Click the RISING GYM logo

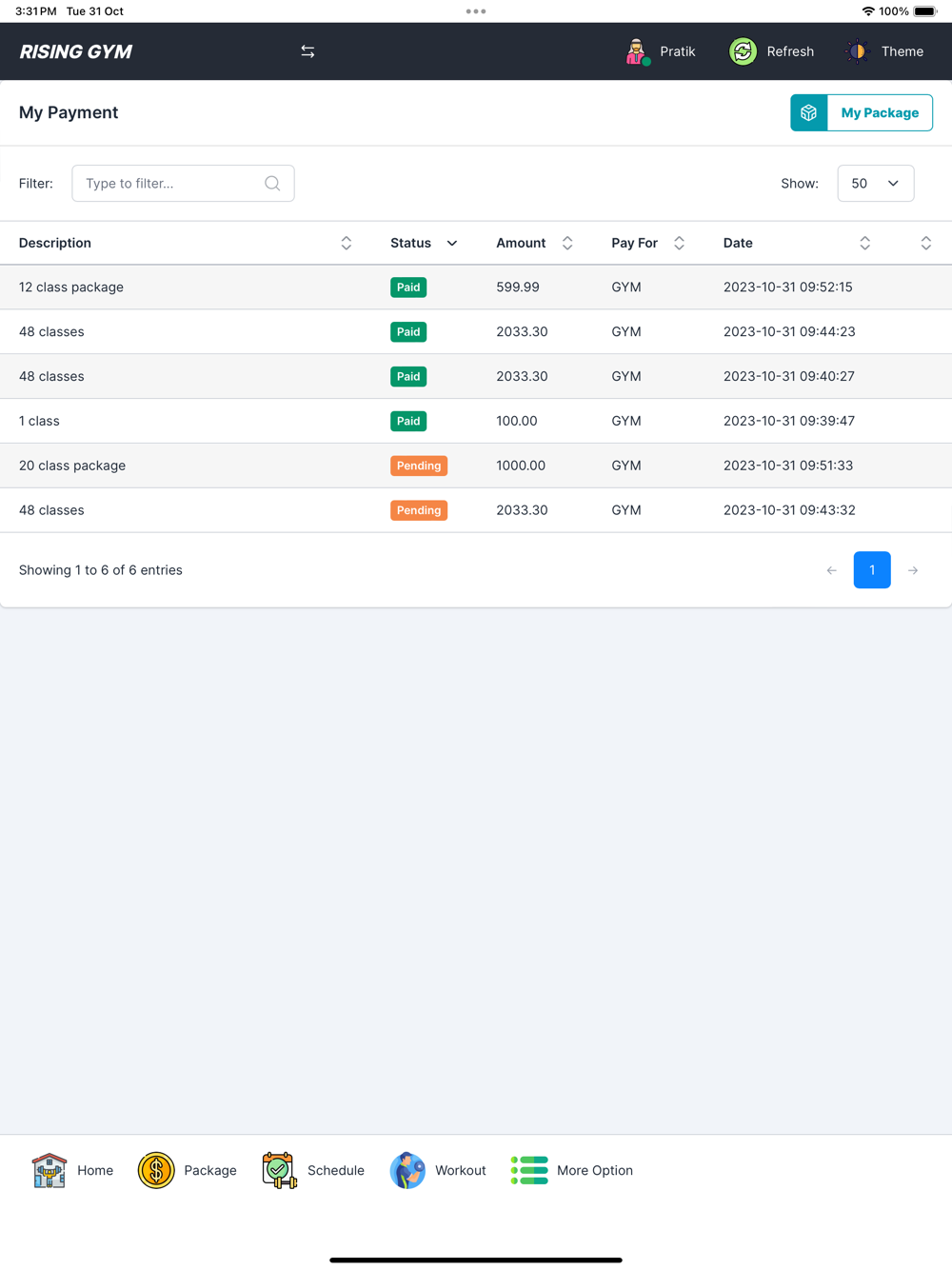76,51
